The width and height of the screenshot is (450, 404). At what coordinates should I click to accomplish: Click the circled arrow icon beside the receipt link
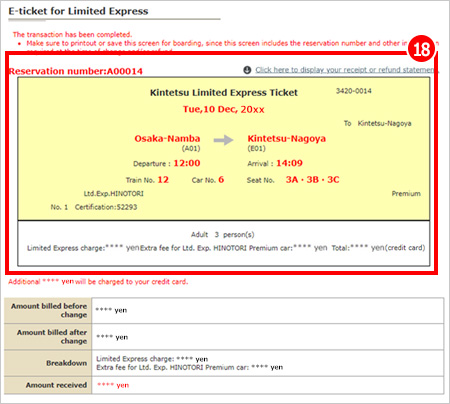click(247, 70)
